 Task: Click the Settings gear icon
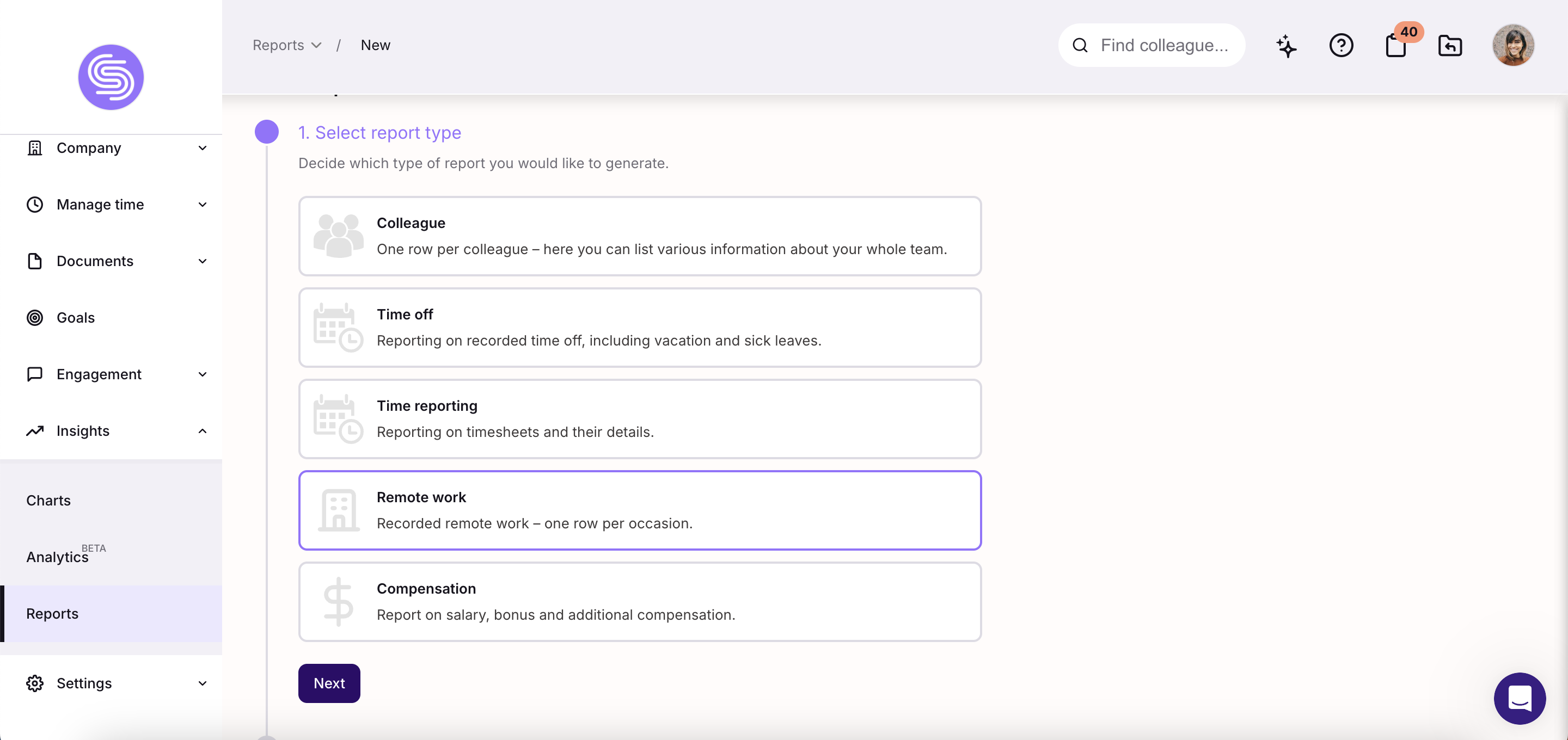[x=35, y=683]
